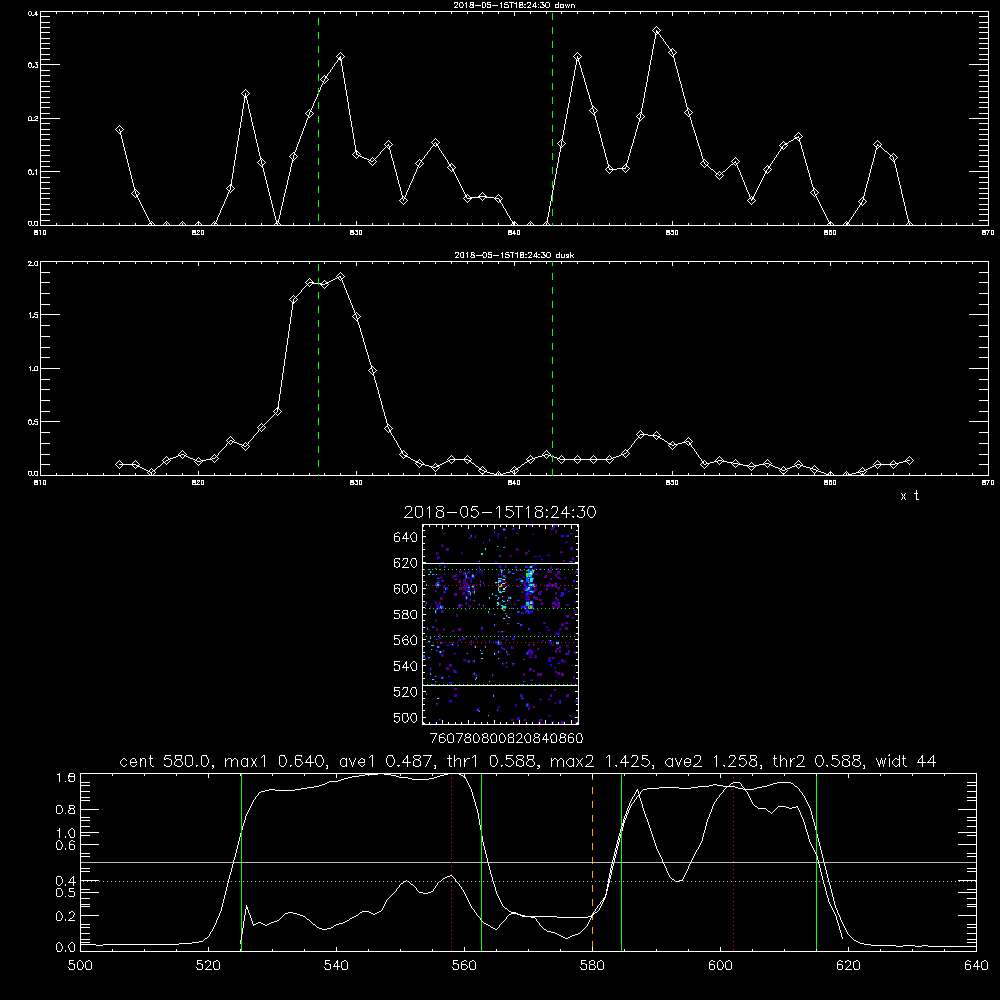Click the '500' x-axis label of bottom plot
This screenshot has width=1000, height=1000.
coord(80,966)
